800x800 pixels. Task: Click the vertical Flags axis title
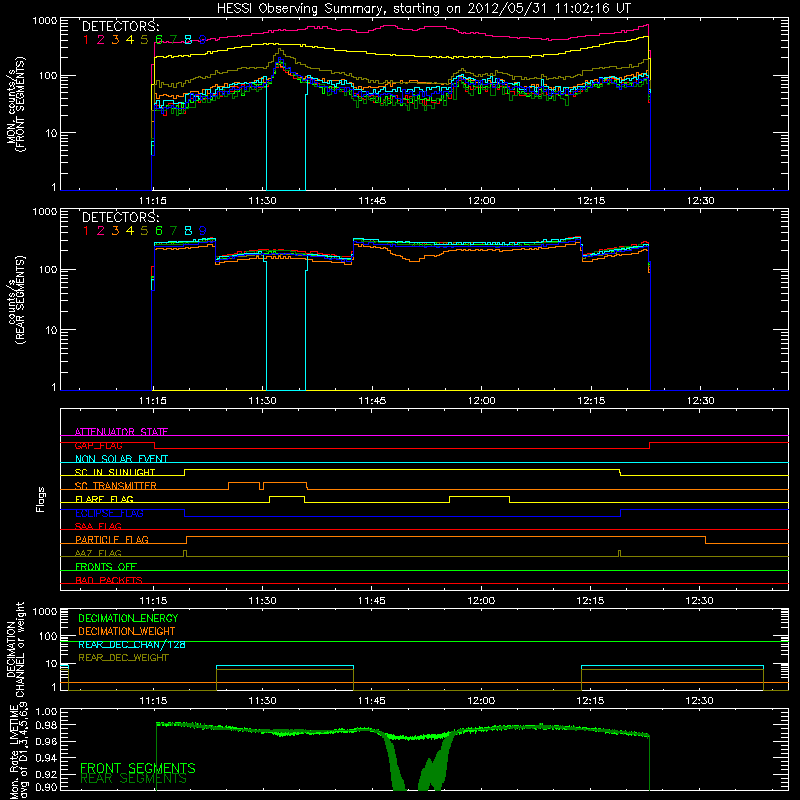(x=41, y=499)
